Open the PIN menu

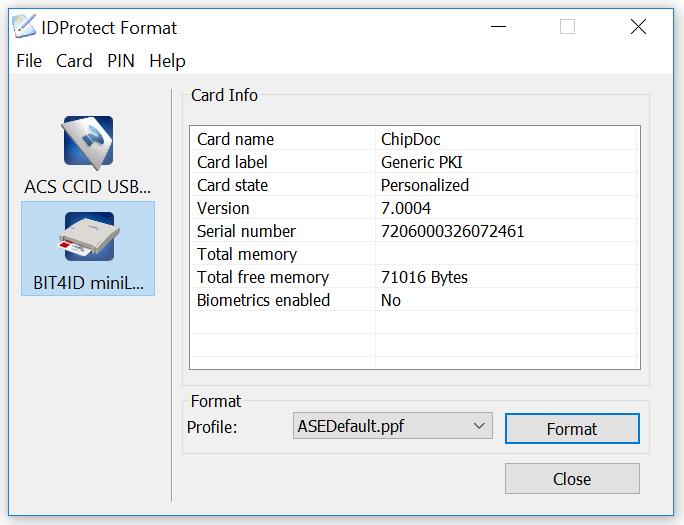click(121, 61)
